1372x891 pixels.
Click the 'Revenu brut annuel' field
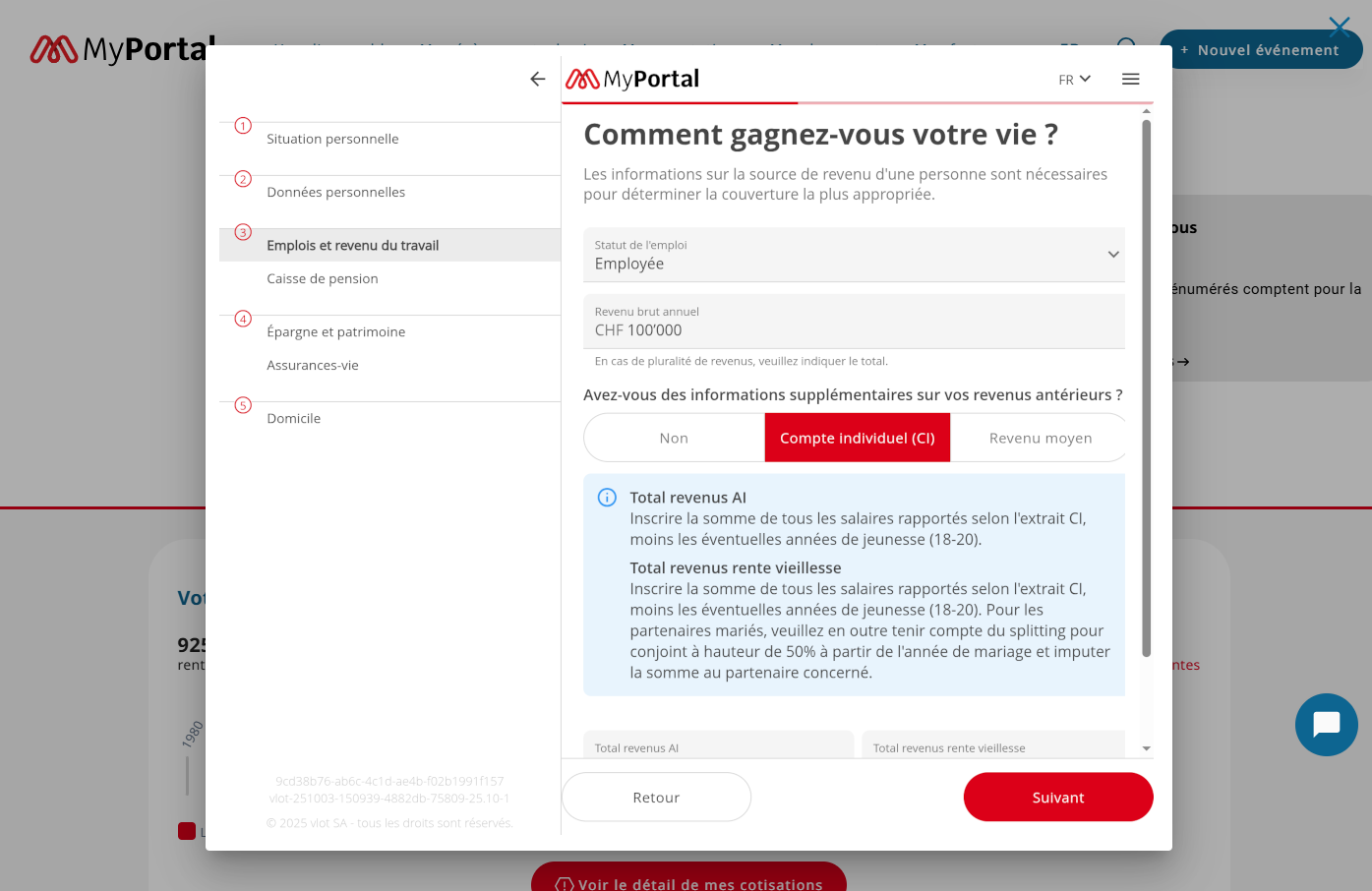(854, 322)
